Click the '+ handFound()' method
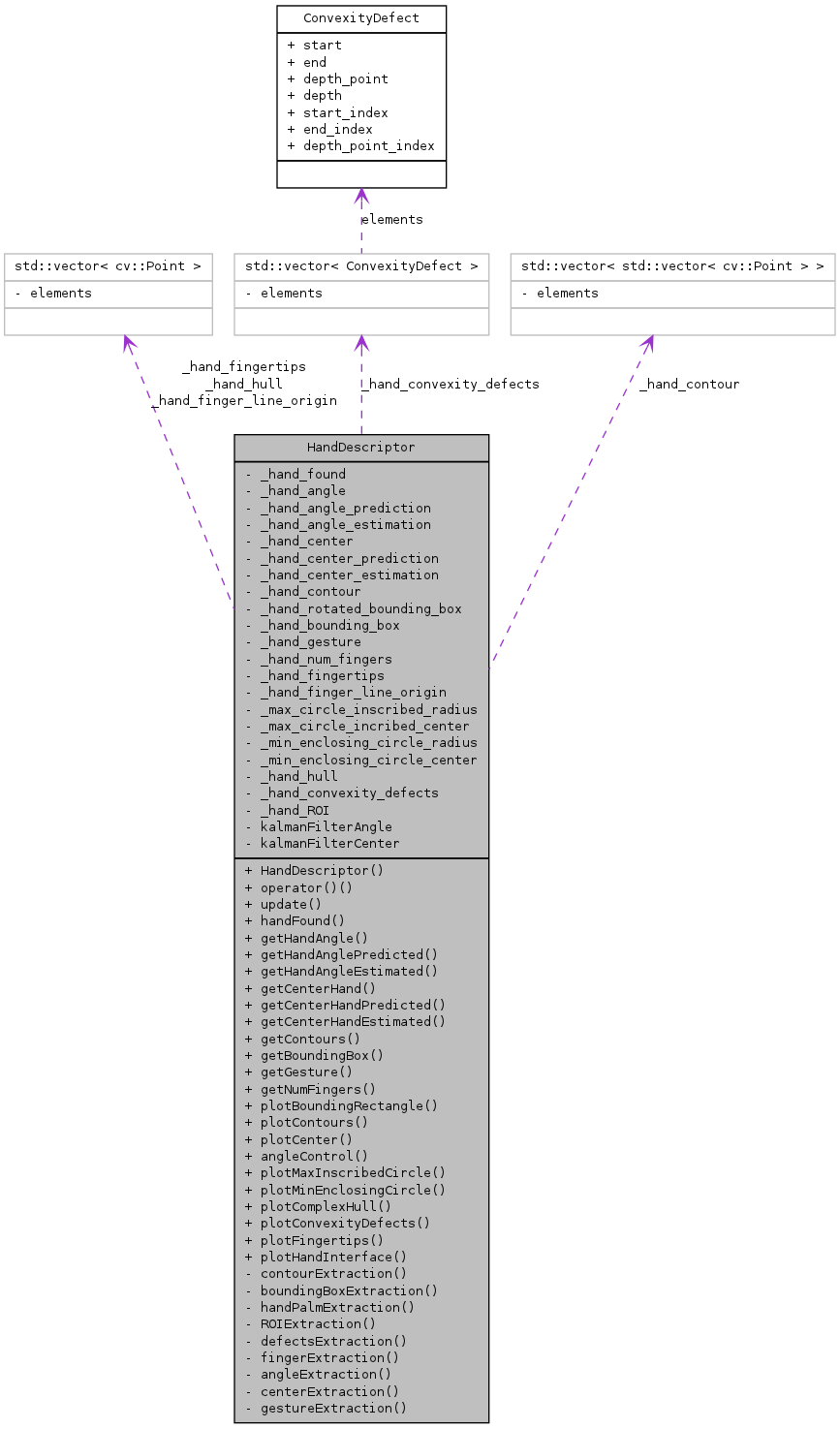This screenshot has height=1429, width=840. pyautogui.click(x=296, y=920)
